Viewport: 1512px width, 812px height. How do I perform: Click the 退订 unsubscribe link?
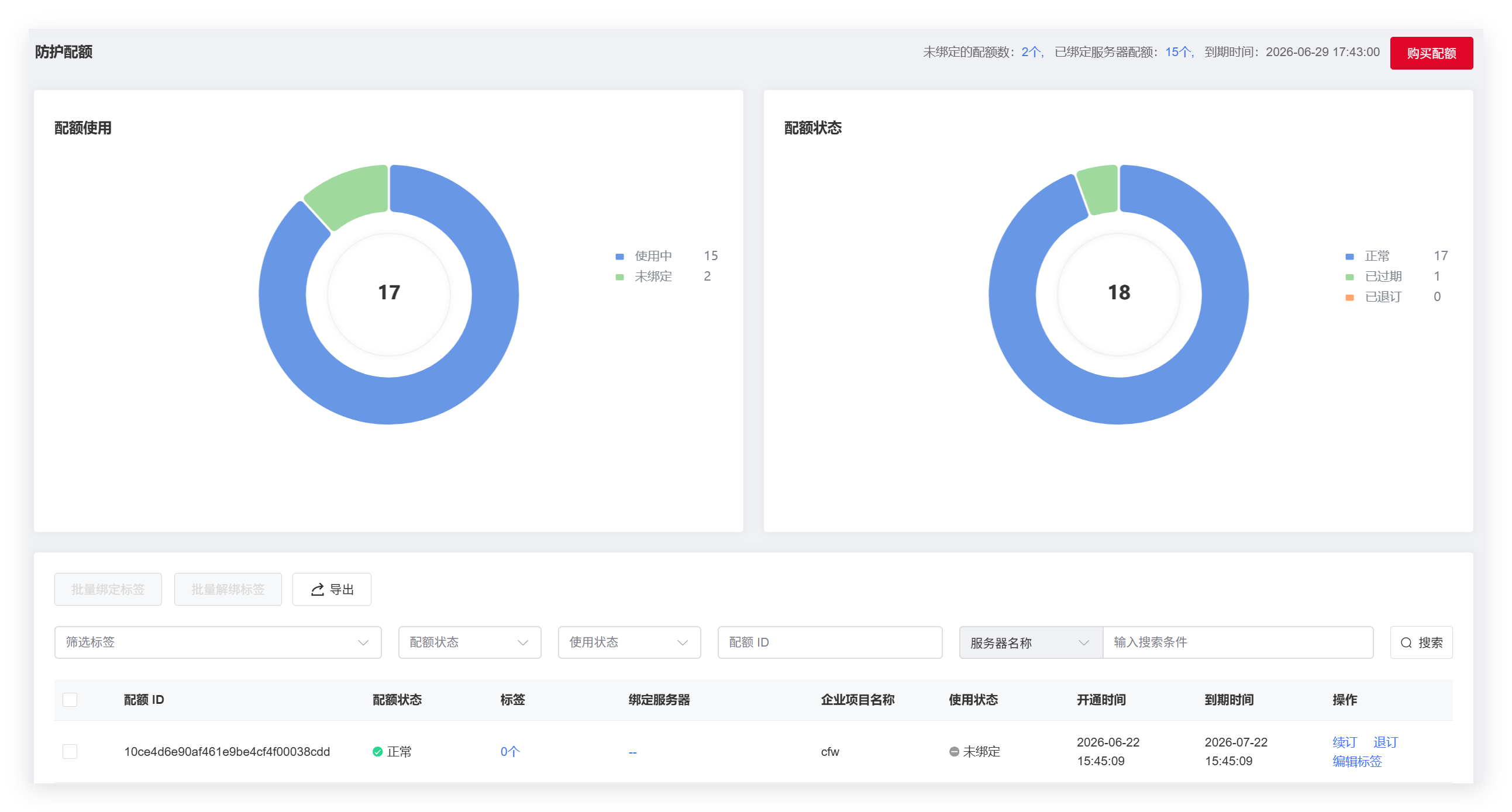pos(1385,742)
